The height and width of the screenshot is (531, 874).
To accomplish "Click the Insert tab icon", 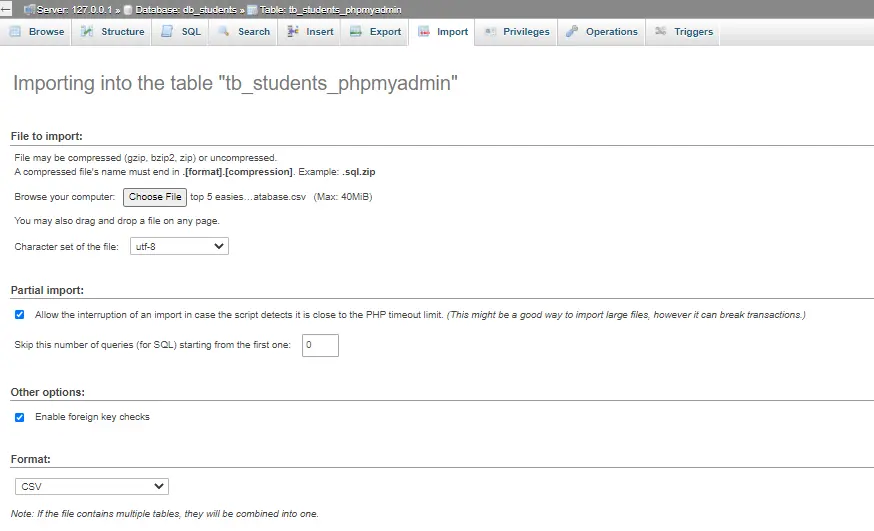I will point(293,32).
